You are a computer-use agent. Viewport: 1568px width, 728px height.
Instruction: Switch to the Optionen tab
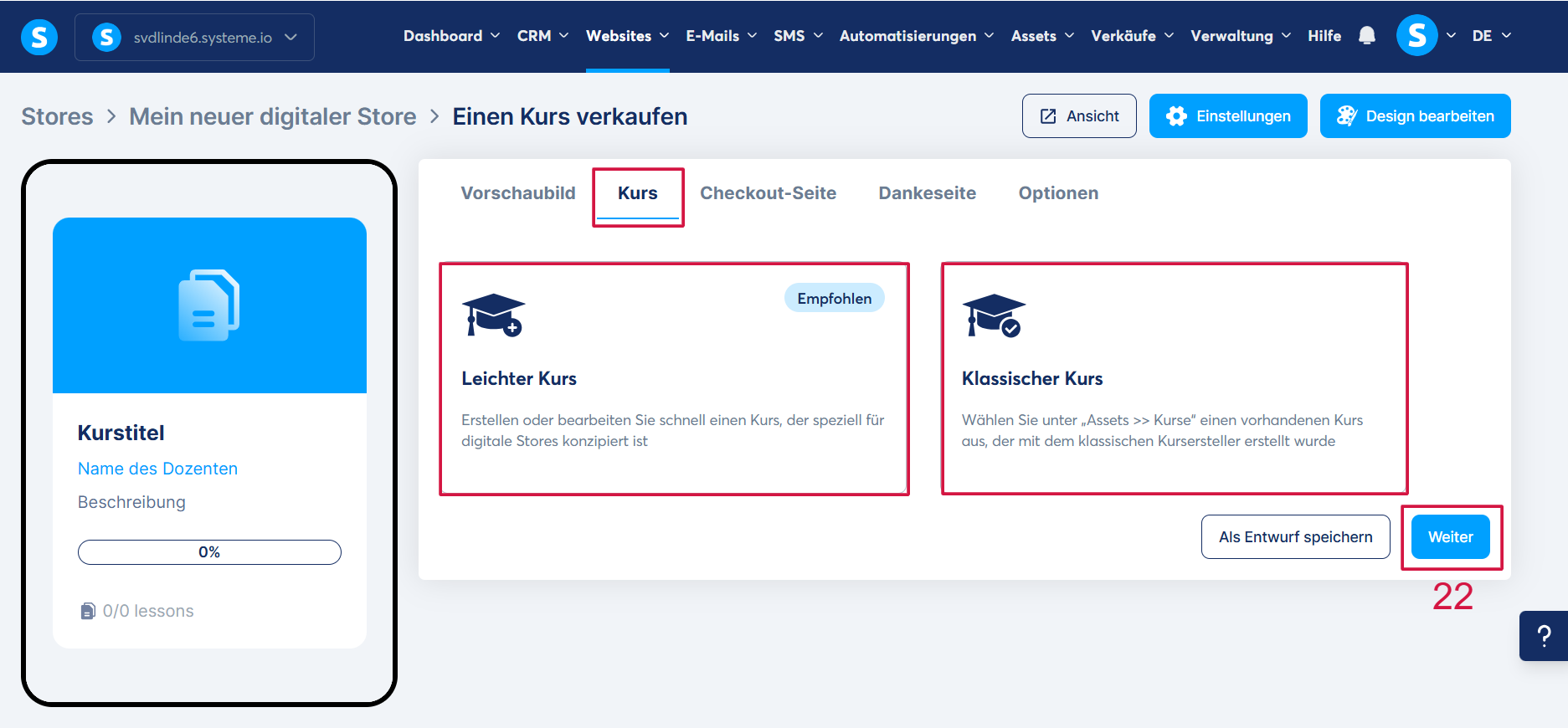click(x=1058, y=193)
